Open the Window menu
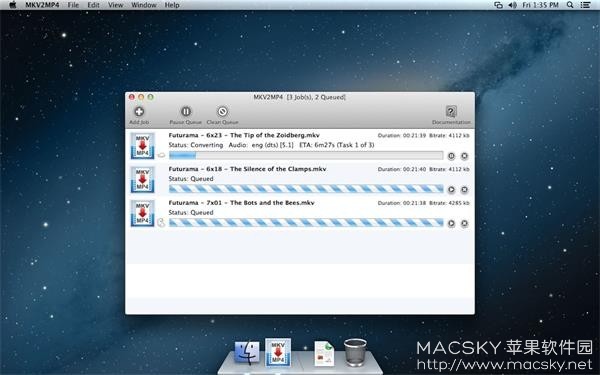Viewport: 600px width, 375px height. click(143, 5)
